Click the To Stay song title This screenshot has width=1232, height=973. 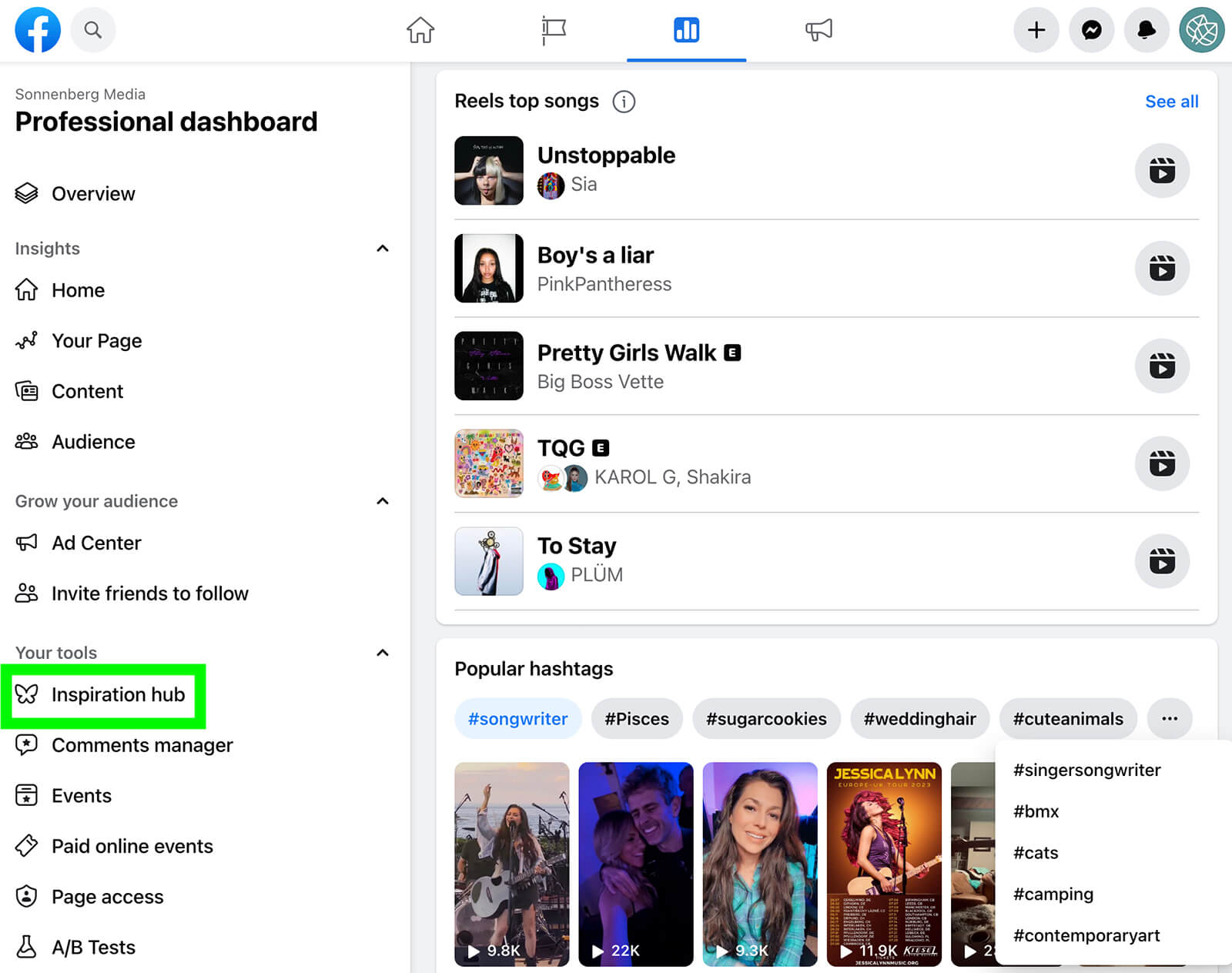(x=577, y=546)
